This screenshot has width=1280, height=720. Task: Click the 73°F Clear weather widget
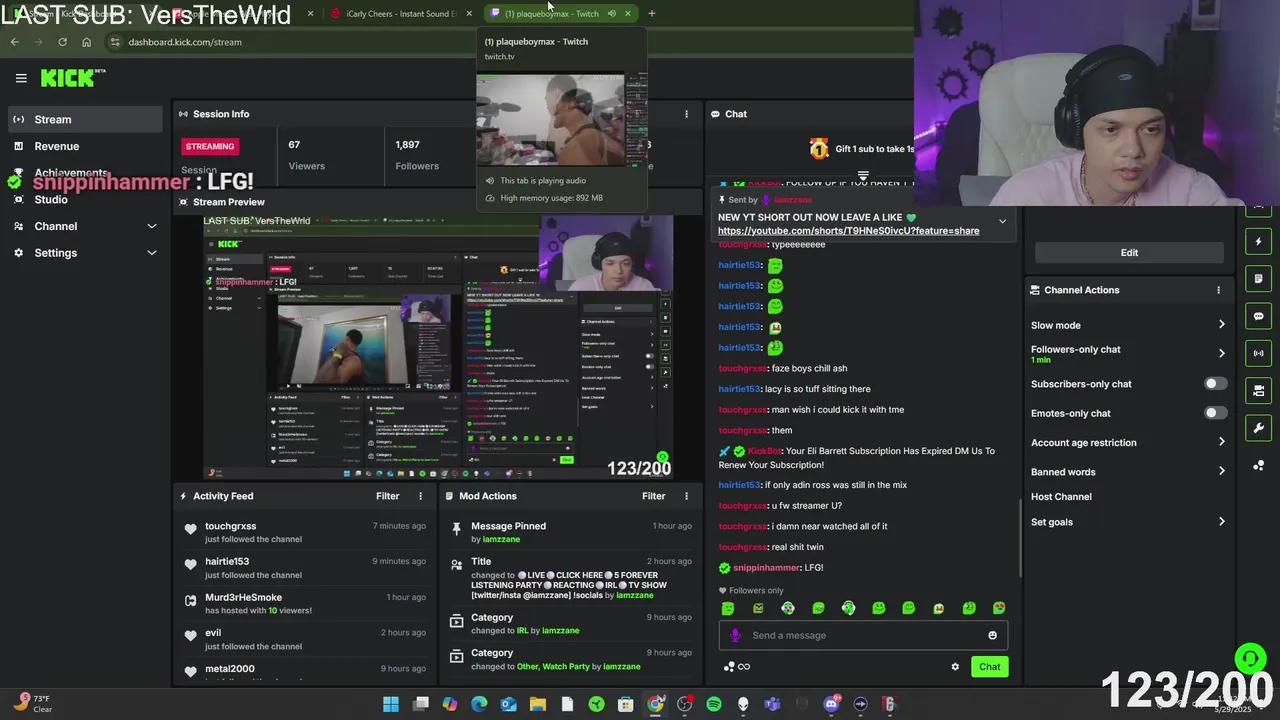[x=32, y=704]
